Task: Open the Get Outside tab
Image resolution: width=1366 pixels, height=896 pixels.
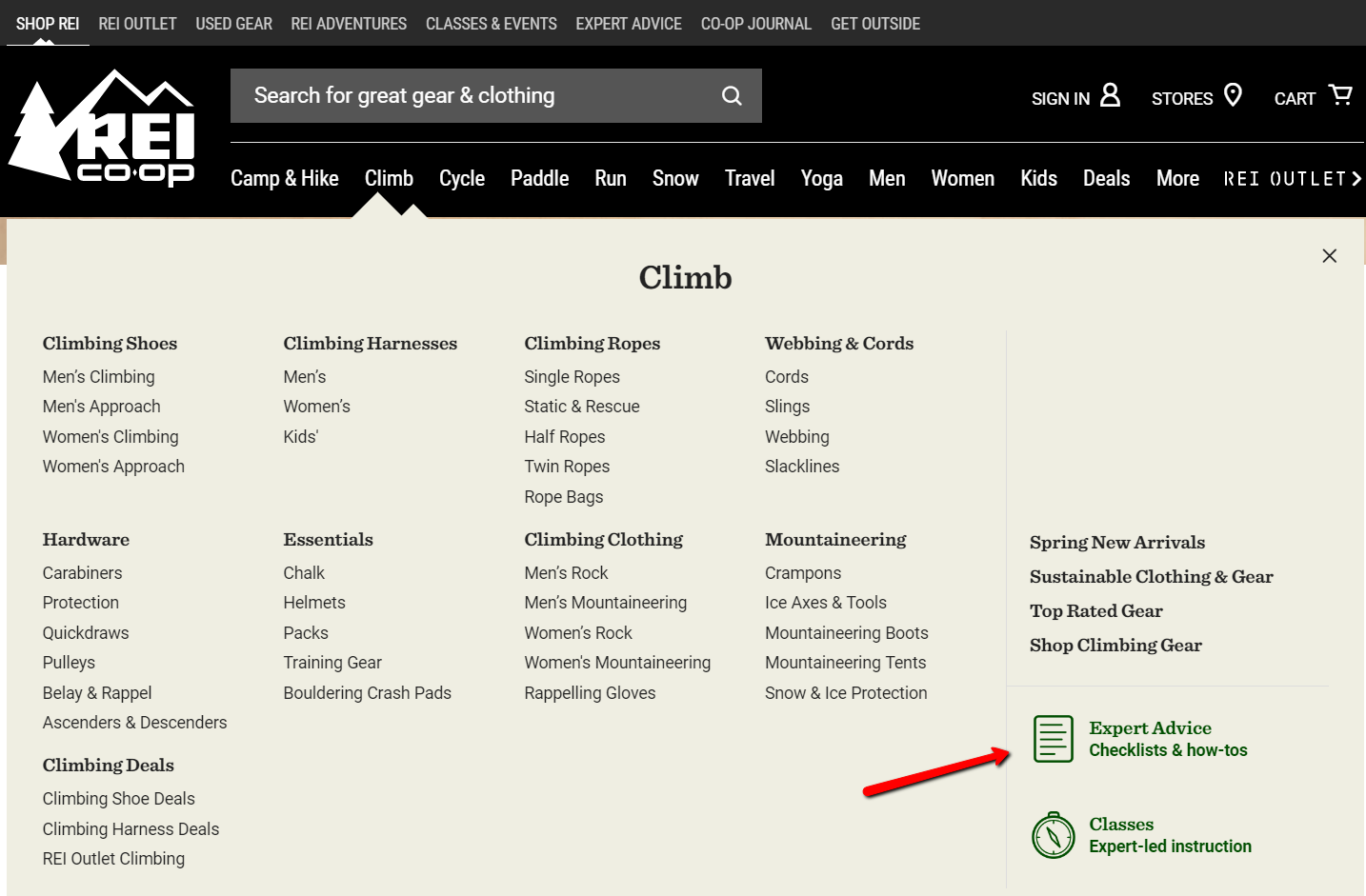Action: 875,24
